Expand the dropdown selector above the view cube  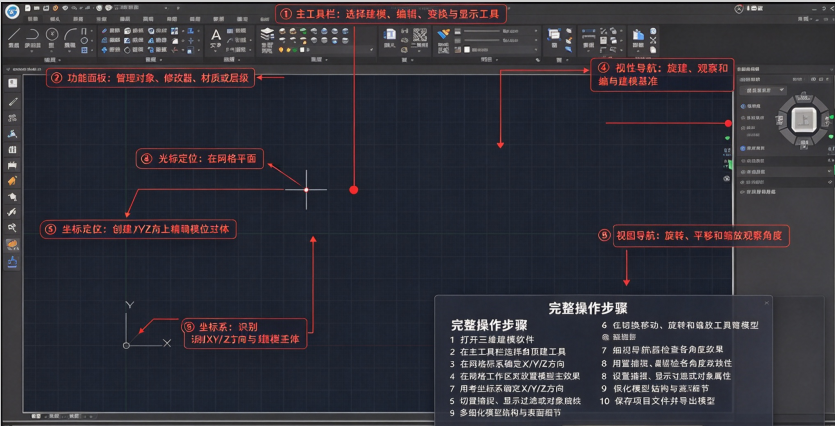point(763,91)
